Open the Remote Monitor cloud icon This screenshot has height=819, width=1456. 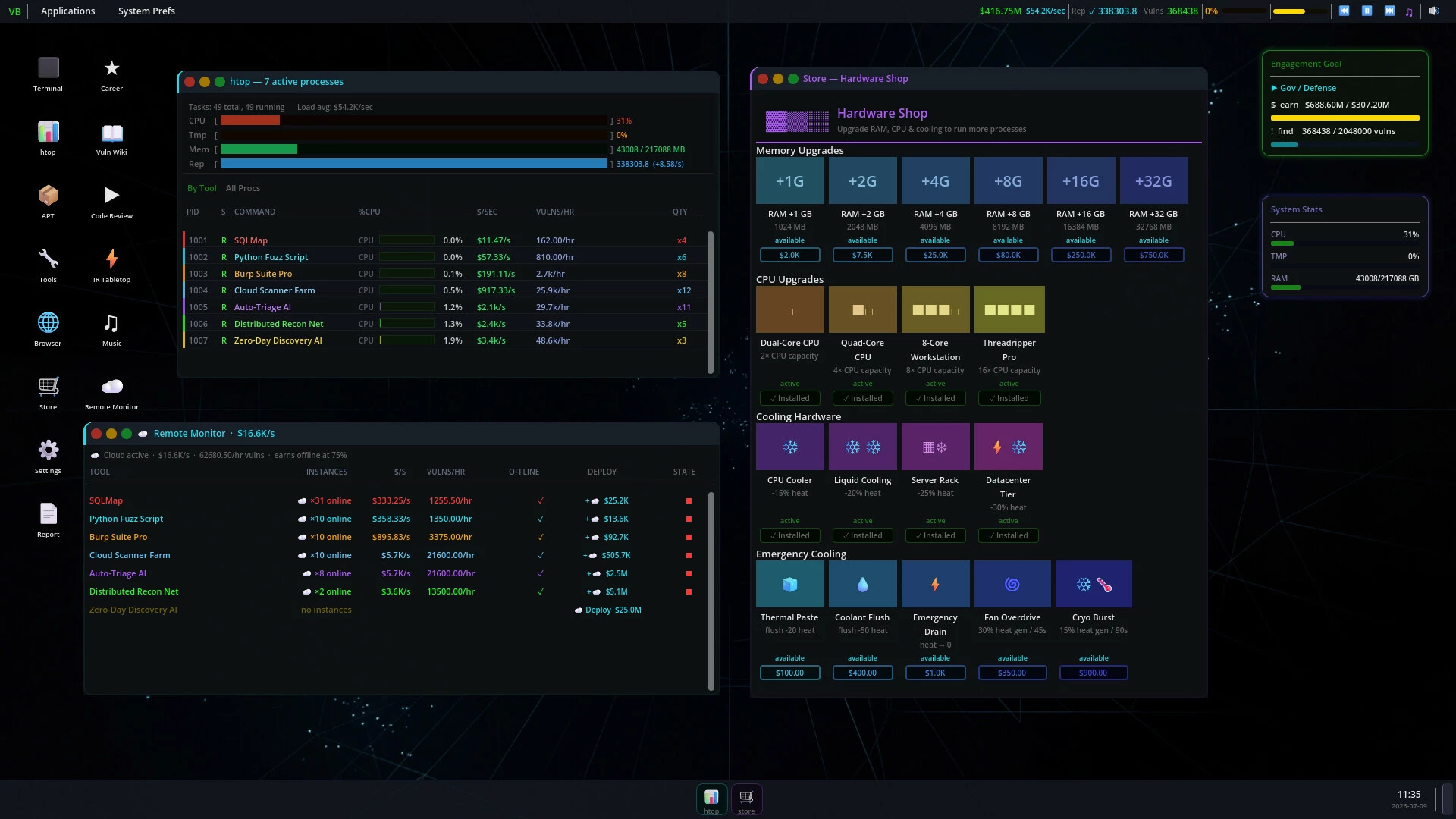coord(111,392)
